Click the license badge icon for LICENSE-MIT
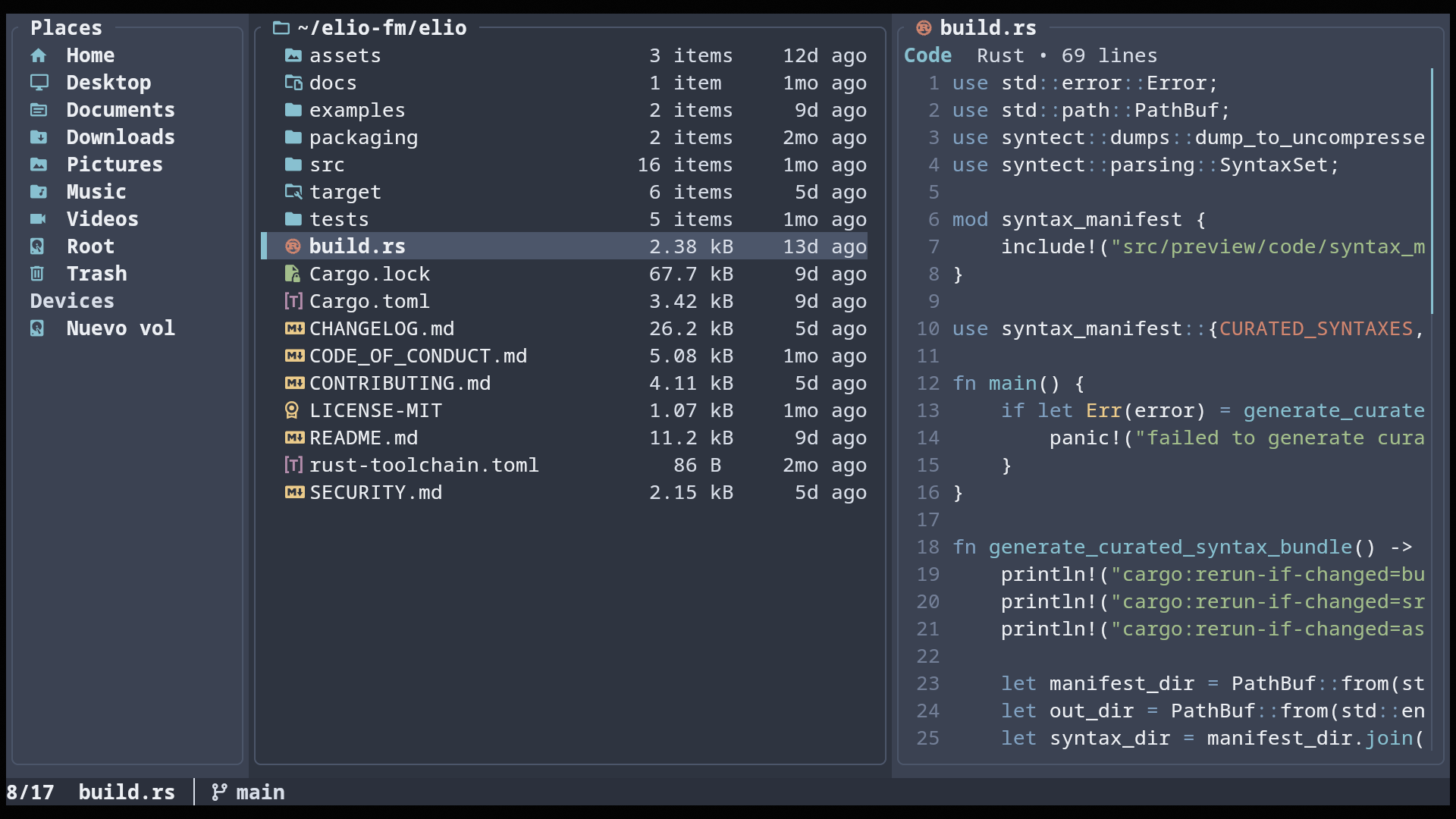Viewport: 1456px width, 819px height. [x=292, y=410]
